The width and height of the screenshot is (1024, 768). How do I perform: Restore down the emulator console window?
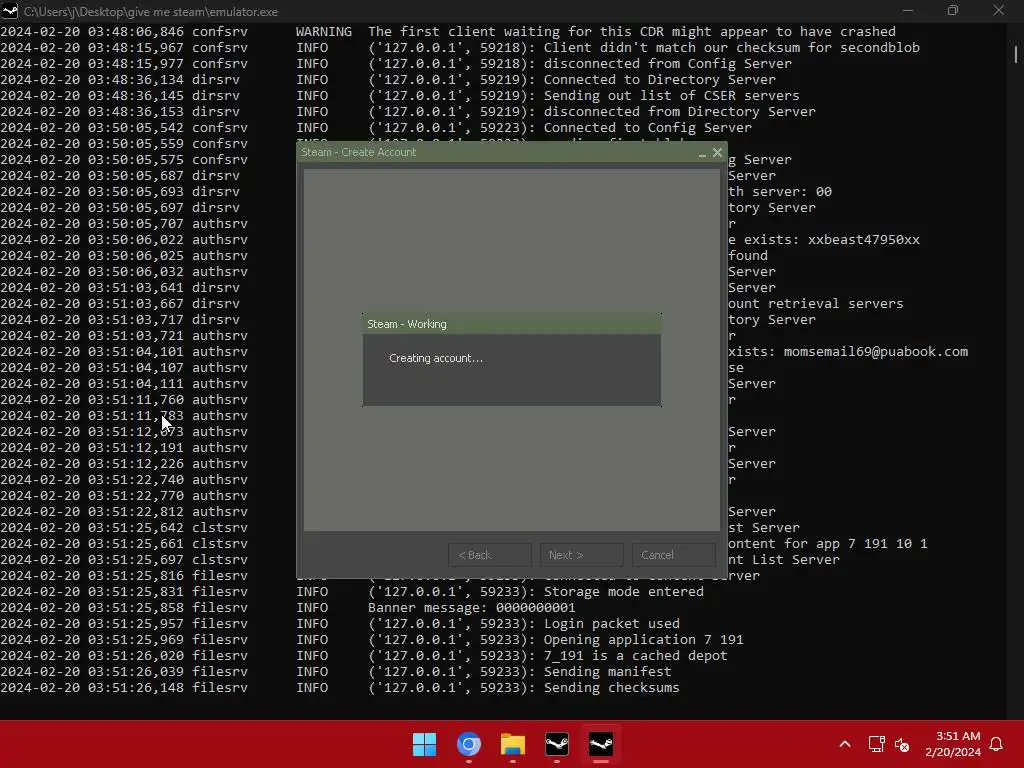pos(953,10)
